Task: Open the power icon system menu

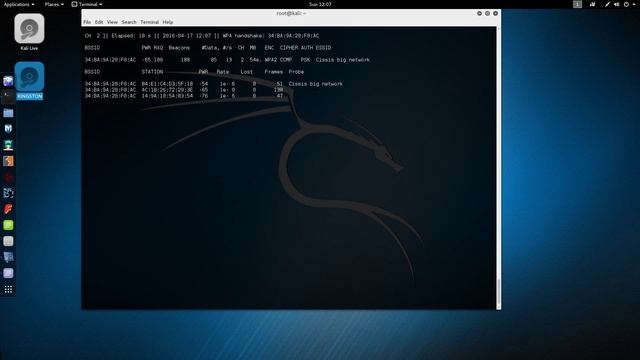Action: [626, 4]
